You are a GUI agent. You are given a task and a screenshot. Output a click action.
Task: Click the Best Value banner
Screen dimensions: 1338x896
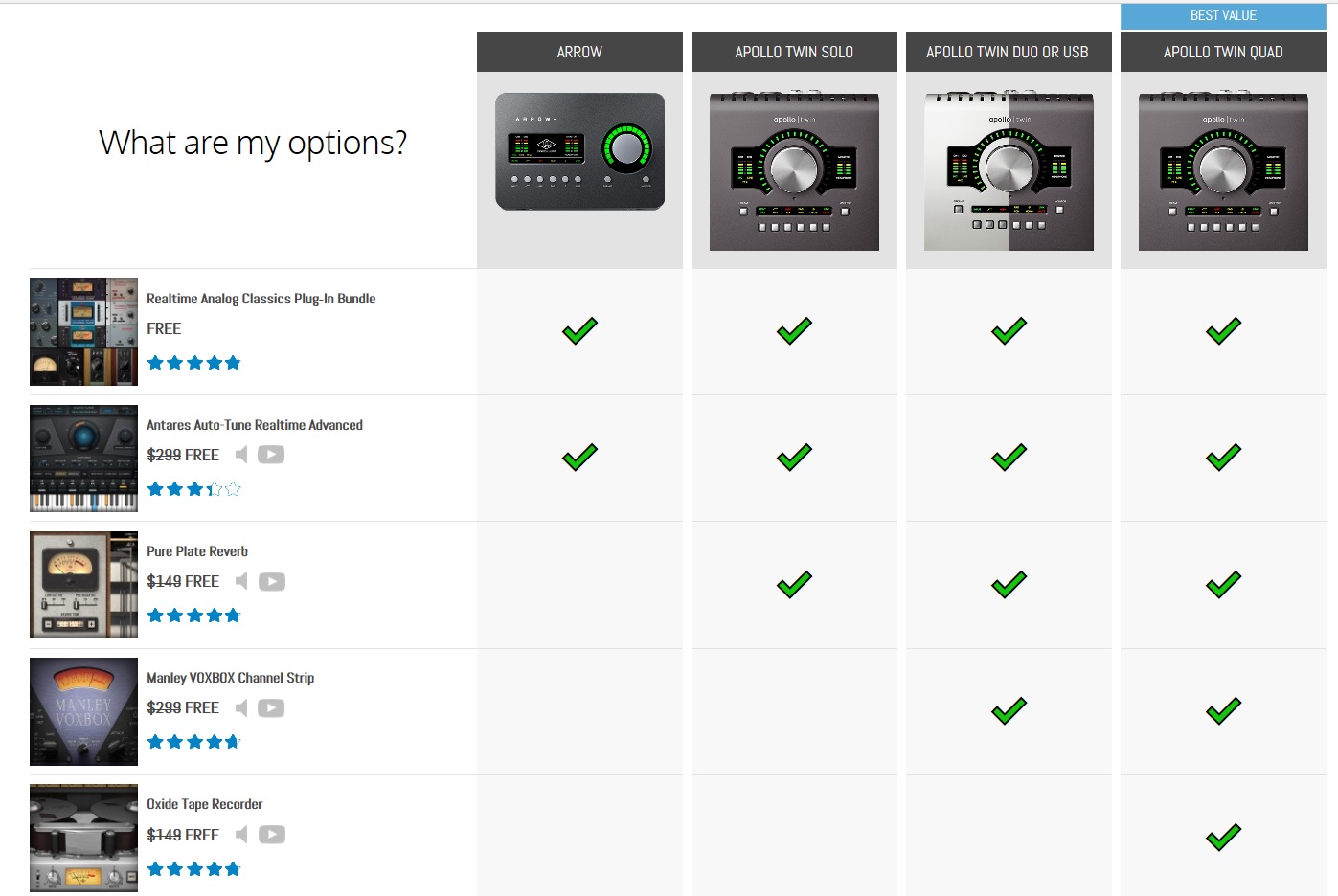pyautogui.click(x=1223, y=15)
